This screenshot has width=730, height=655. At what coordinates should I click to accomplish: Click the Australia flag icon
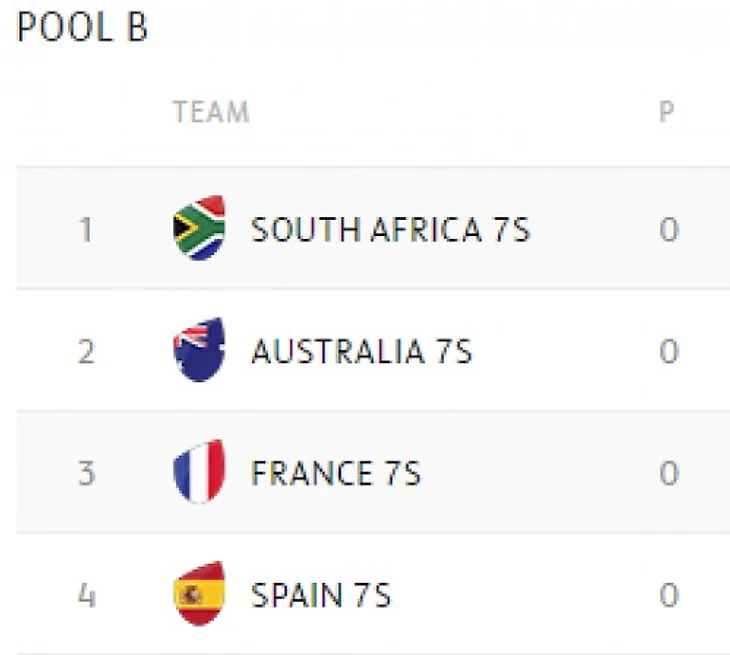coord(199,351)
